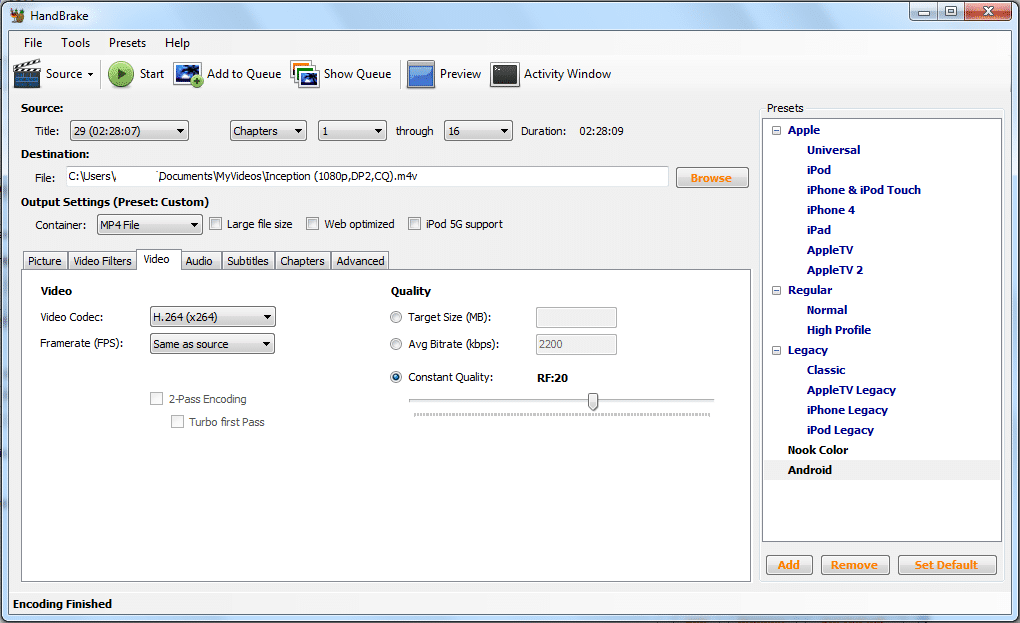Viewport: 1020px width, 623px height.
Task: Collapse the Apple presets group
Action: (776, 130)
